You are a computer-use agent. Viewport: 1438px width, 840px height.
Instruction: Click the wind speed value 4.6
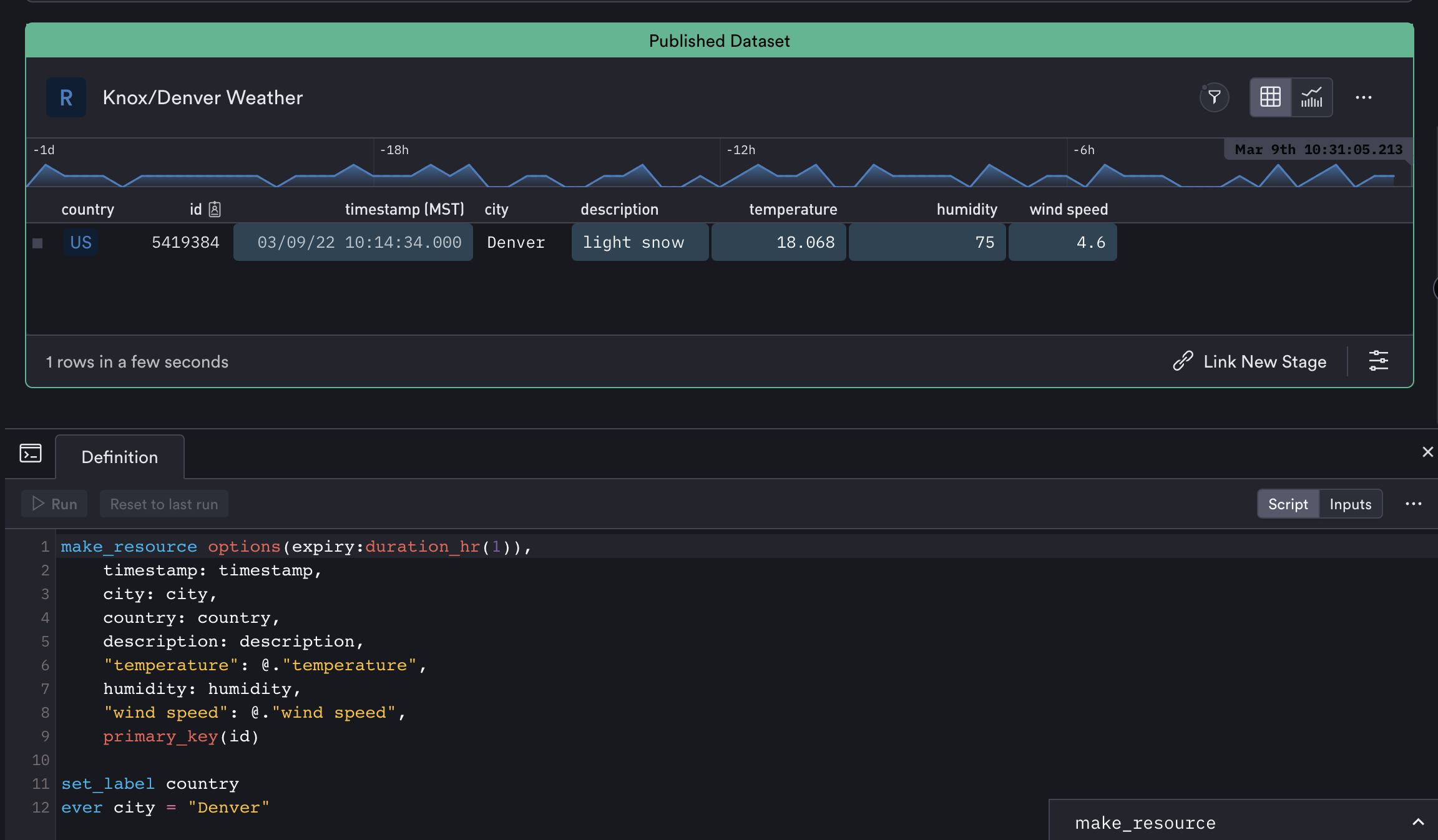pos(1062,242)
